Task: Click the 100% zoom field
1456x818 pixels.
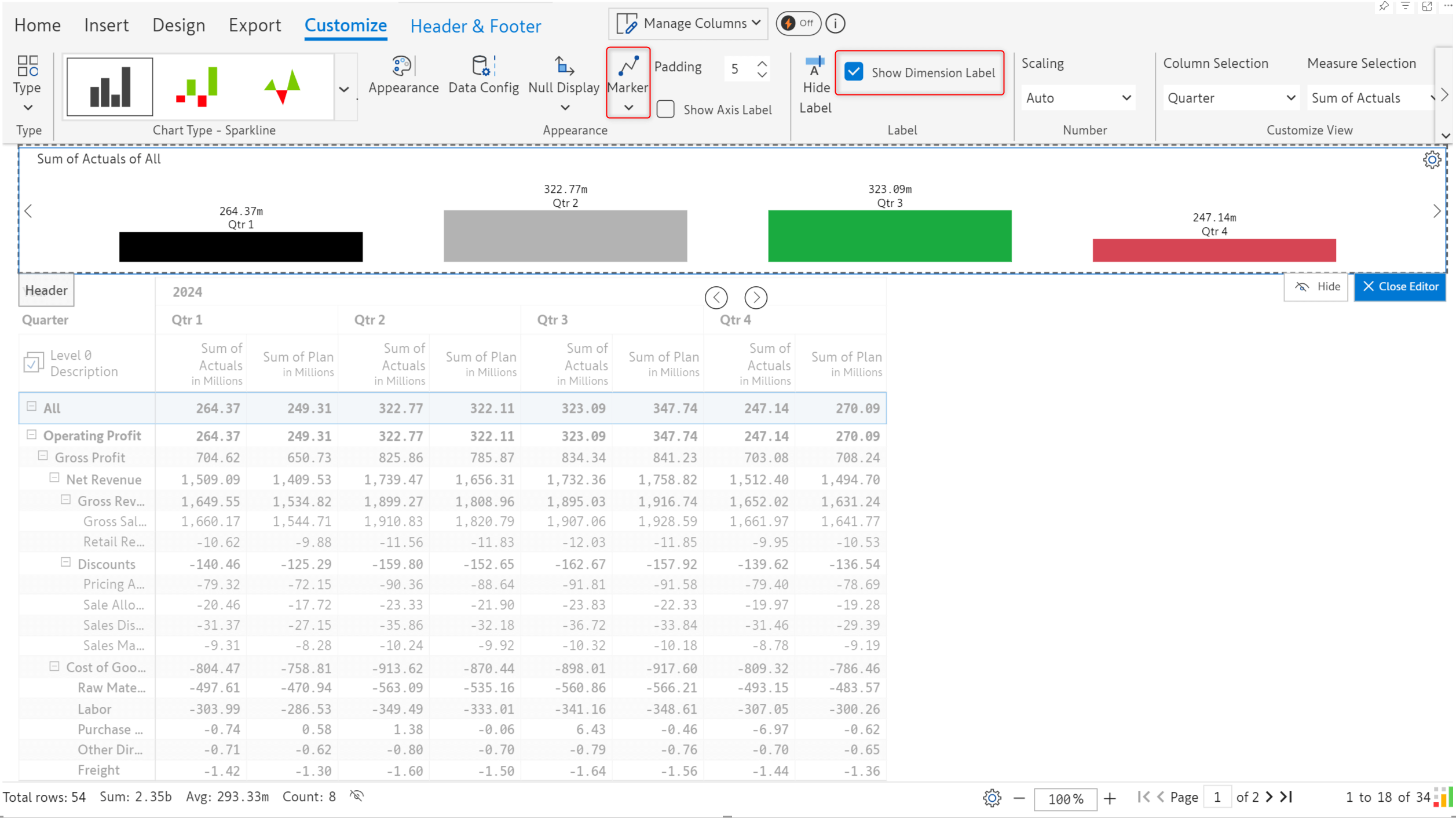Action: point(1065,799)
